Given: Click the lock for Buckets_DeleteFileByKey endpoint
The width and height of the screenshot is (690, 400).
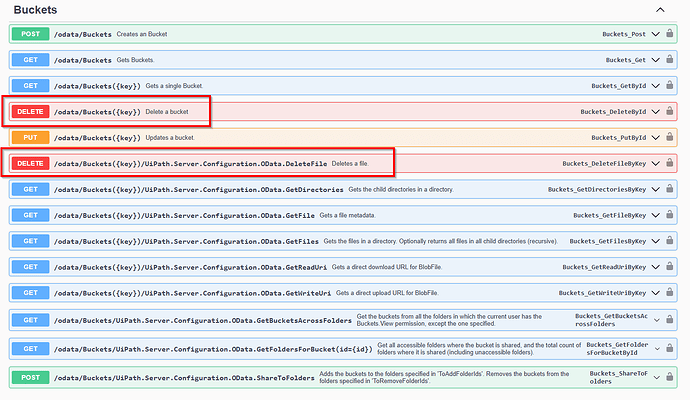Looking at the screenshot, I should click(669, 163).
